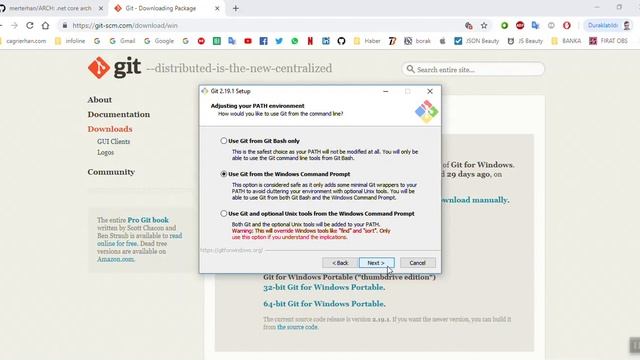The width and height of the screenshot is (640, 360).
Task: Open the Community section
Action: pos(111,172)
